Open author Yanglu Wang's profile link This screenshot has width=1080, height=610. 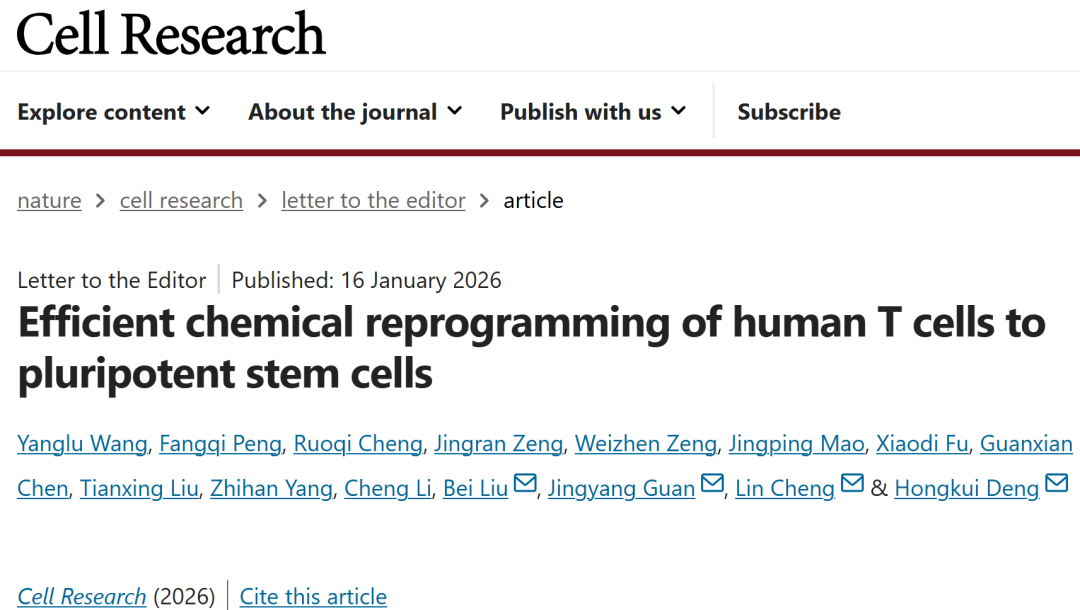tap(82, 444)
